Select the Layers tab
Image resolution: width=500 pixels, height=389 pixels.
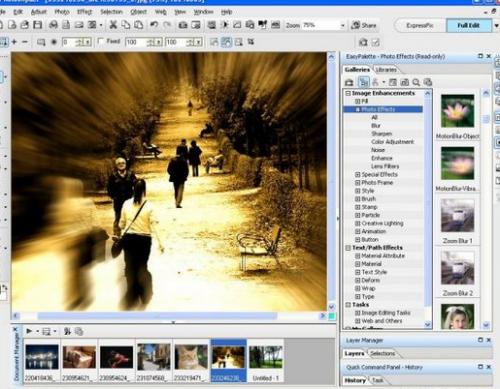354,353
